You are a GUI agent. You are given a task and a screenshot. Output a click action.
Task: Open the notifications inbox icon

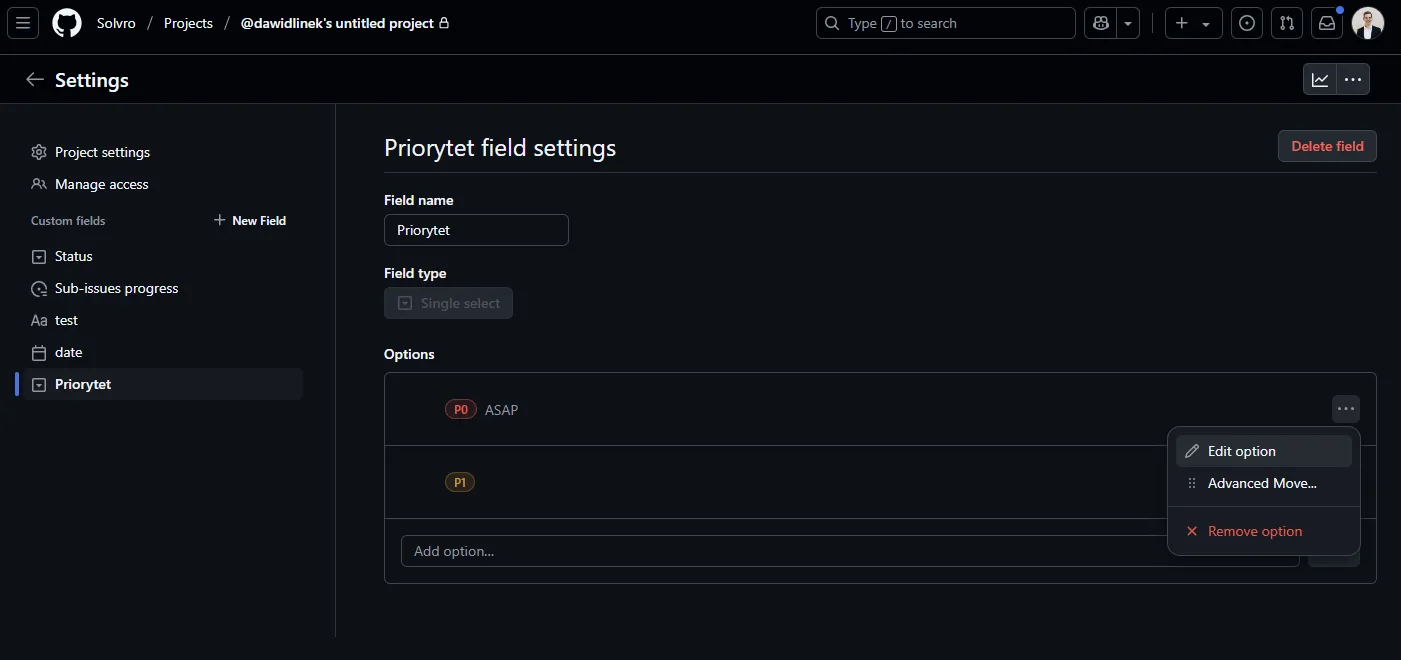[x=1327, y=23]
